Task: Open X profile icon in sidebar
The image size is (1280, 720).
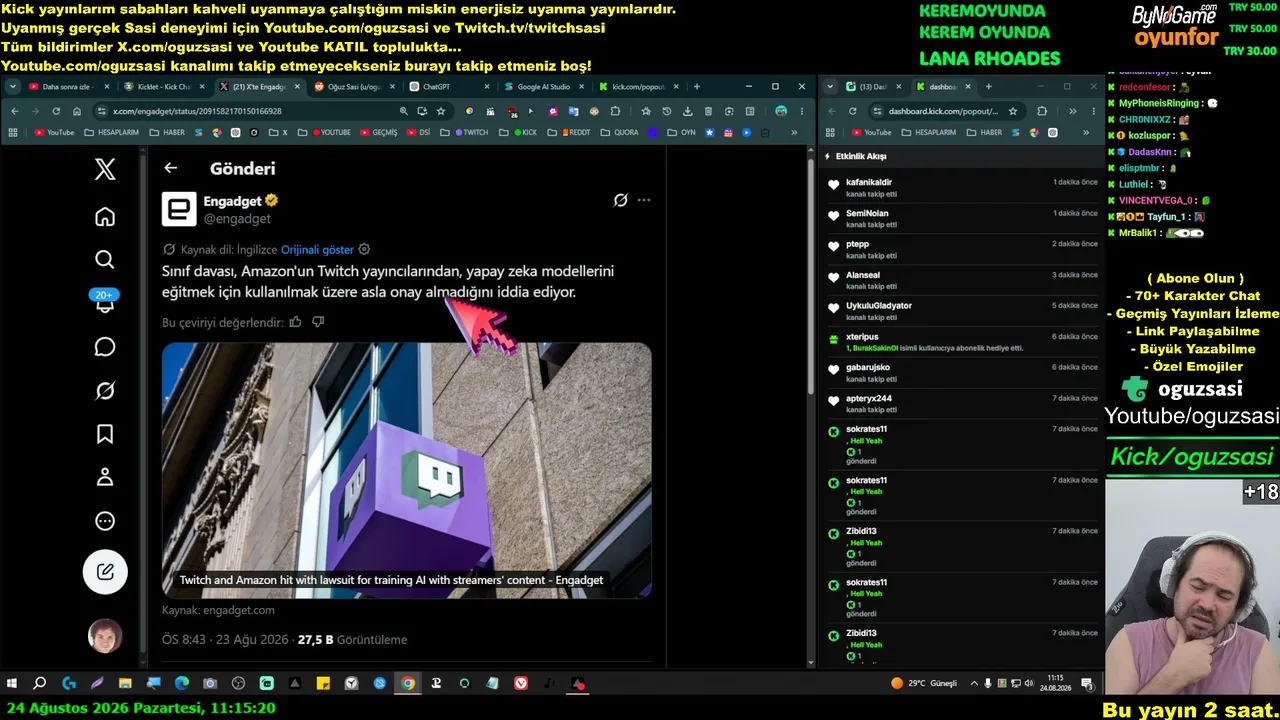Action: [105, 477]
